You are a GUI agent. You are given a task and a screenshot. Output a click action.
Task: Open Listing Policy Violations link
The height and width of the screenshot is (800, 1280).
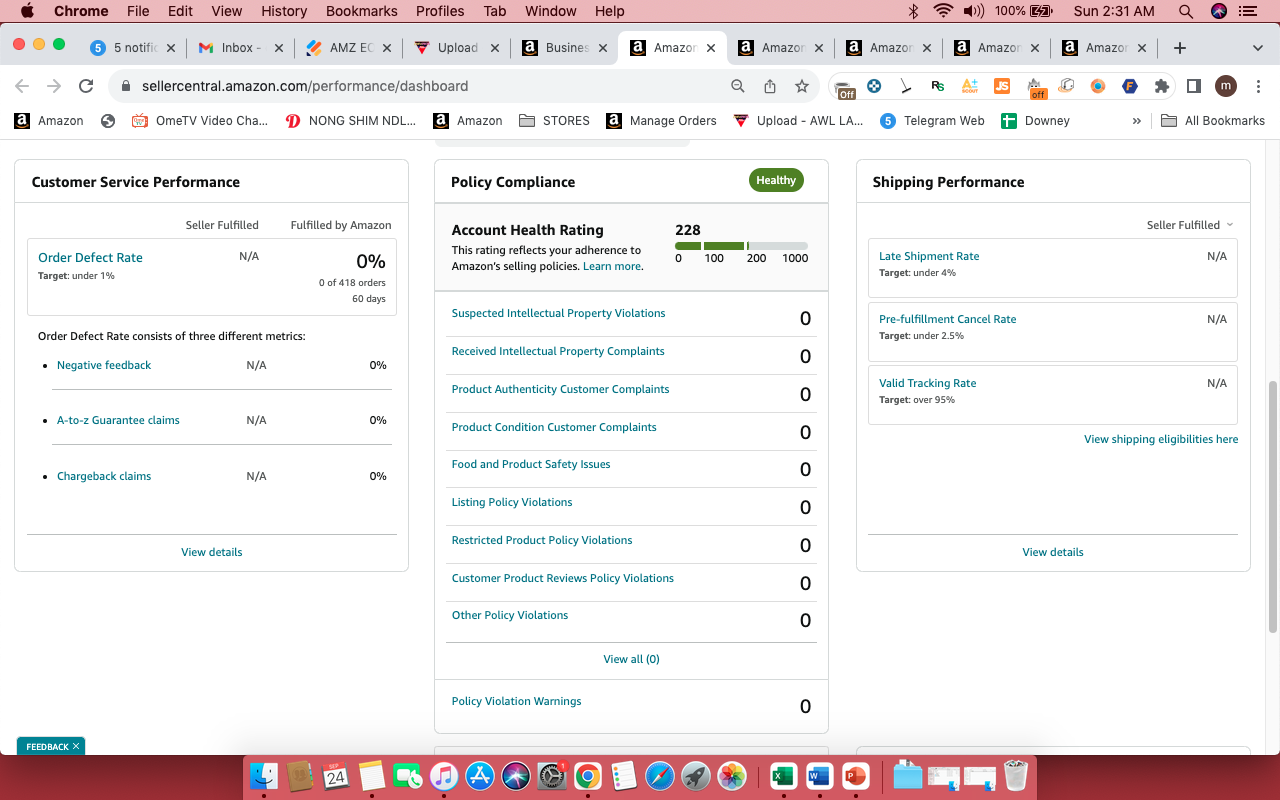[x=512, y=502]
